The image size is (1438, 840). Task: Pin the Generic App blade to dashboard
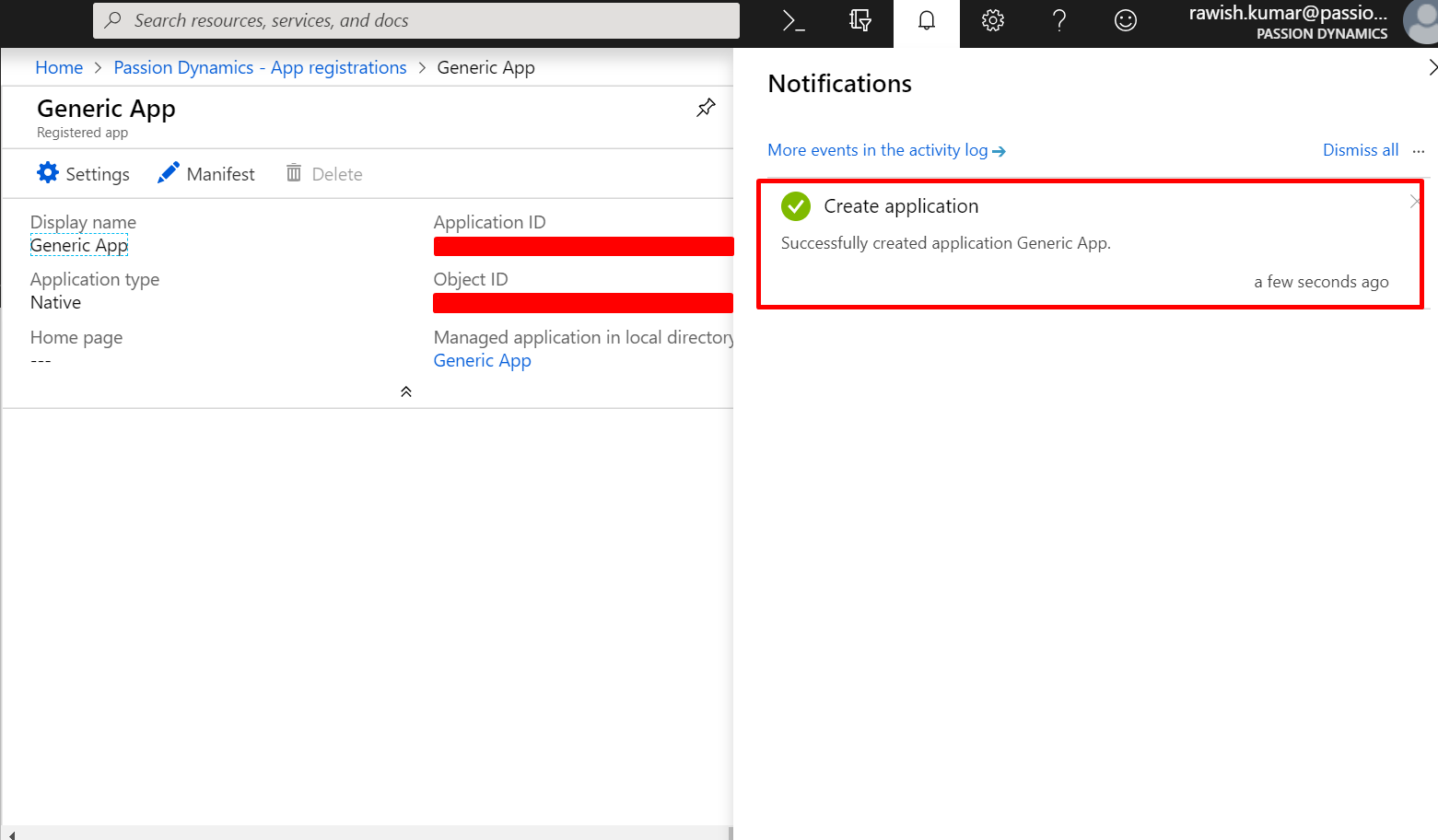[706, 108]
